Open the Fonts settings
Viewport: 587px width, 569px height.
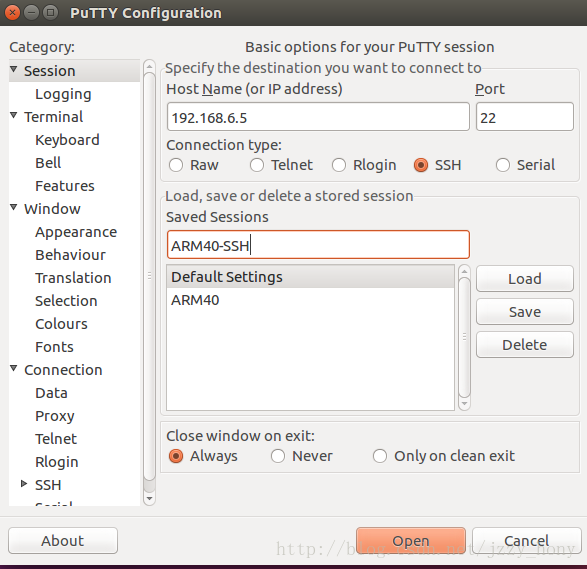click(x=54, y=347)
